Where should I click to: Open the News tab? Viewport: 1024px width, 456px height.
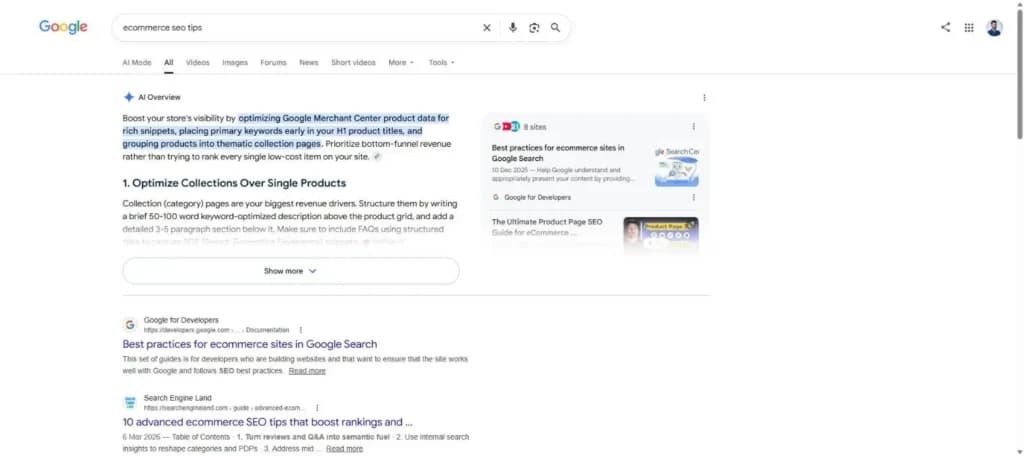click(x=309, y=63)
